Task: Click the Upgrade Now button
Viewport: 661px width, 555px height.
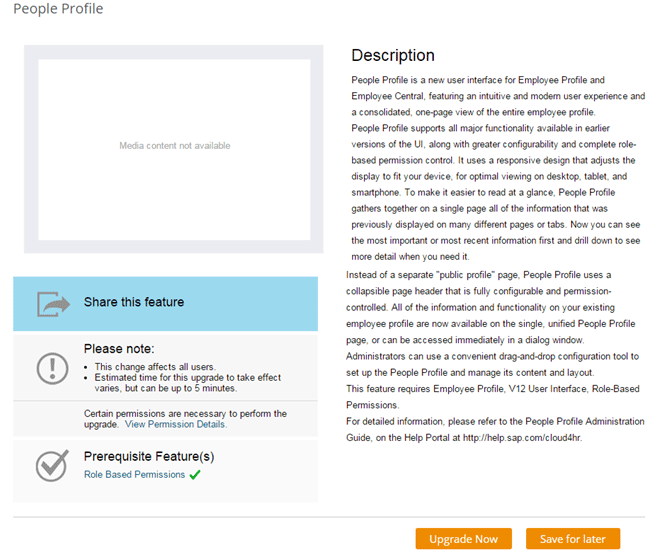Action: [463, 539]
